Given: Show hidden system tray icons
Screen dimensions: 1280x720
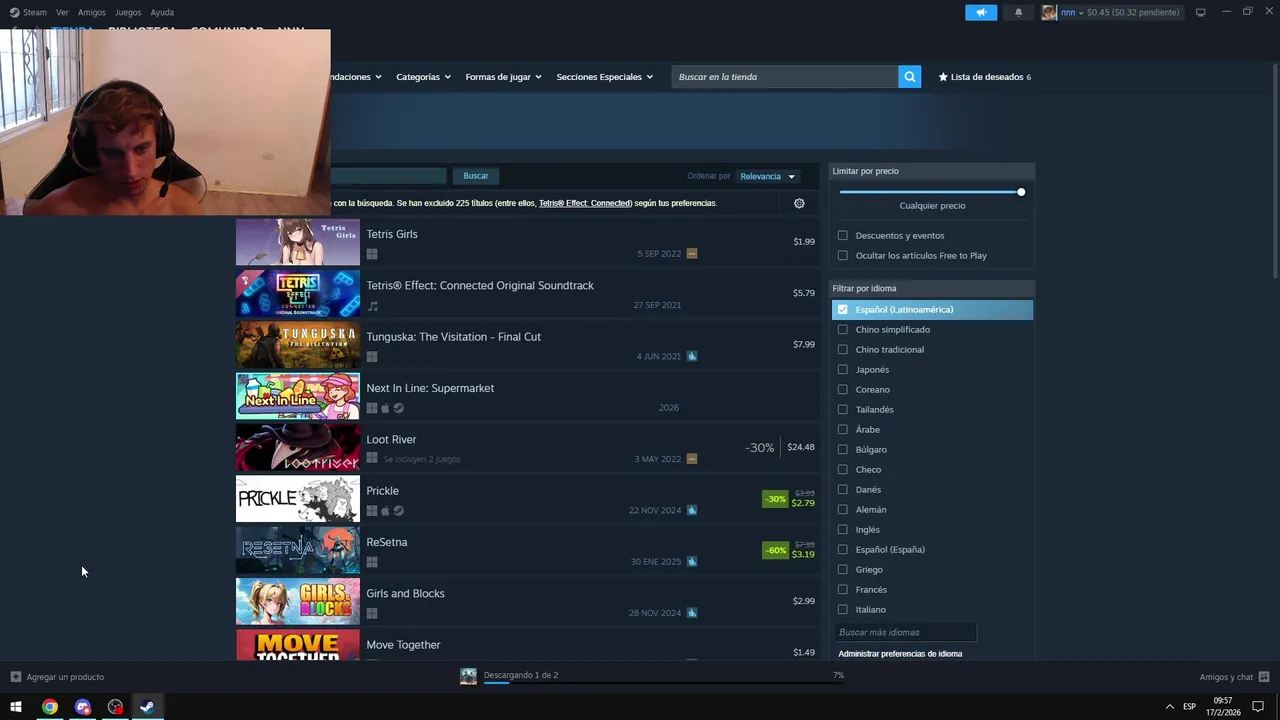Looking at the screenshot, I should 1170,707.
